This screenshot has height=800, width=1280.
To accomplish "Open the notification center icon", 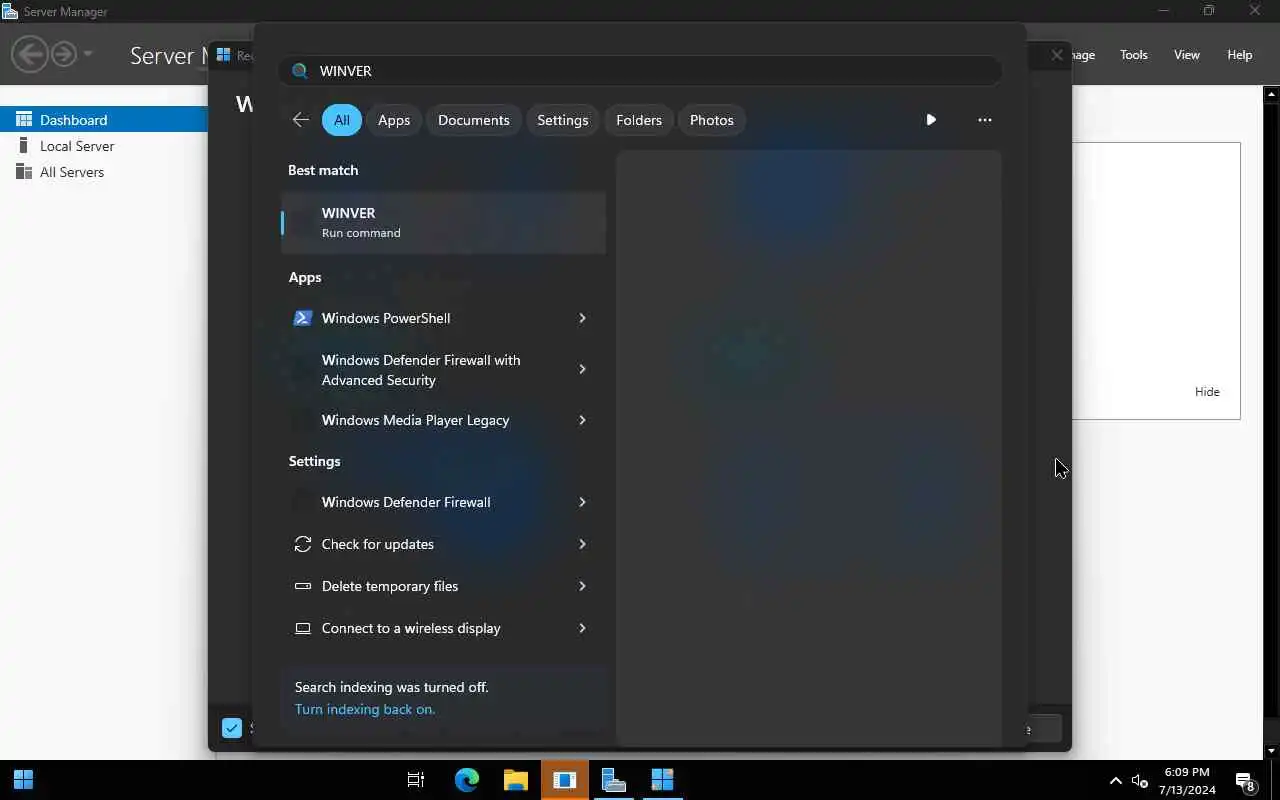I will pos(1246,781).
